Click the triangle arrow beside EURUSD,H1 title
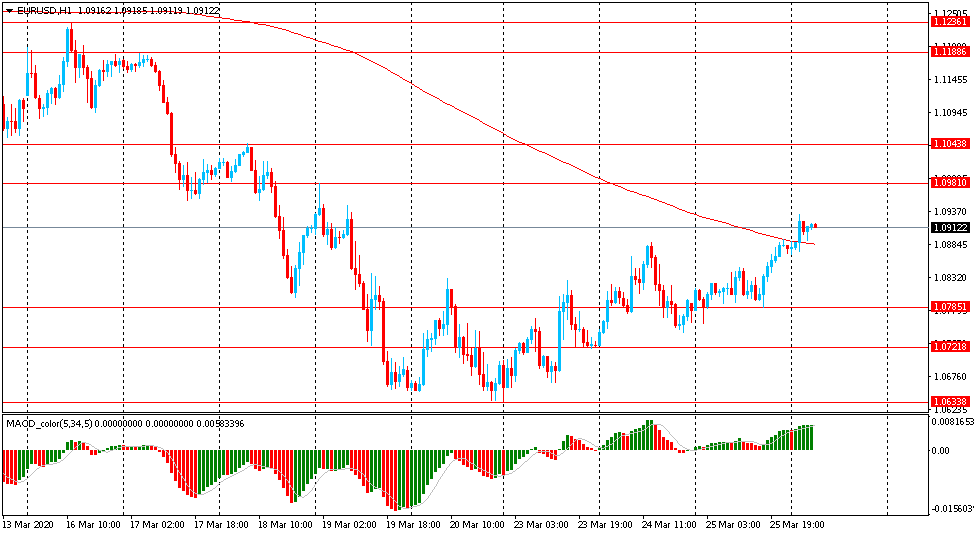Image resolution: width=974 pixels, height=536 pixels. pos(9,11)
